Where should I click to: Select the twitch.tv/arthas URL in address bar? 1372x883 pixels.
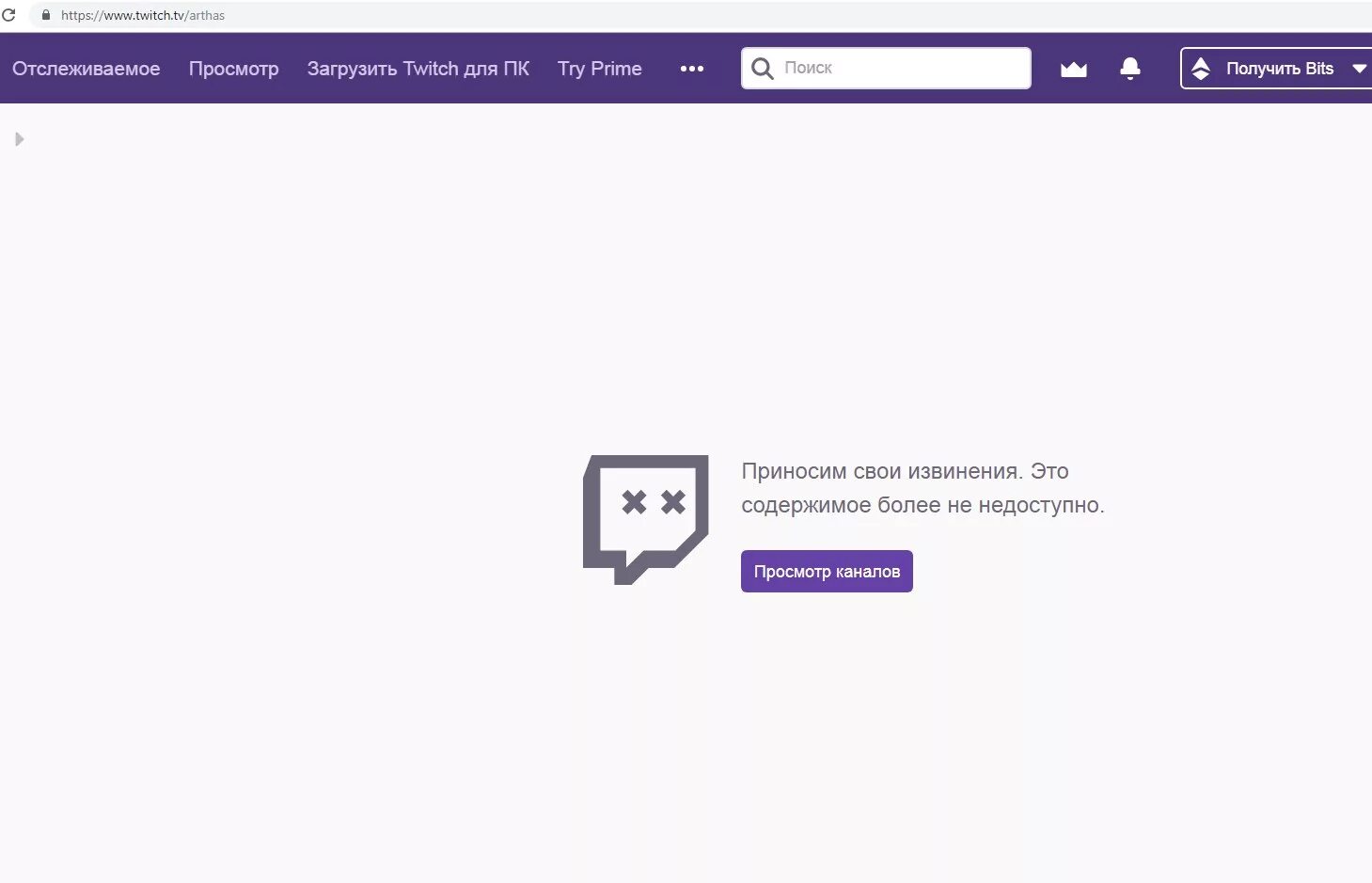click(143, 15)
